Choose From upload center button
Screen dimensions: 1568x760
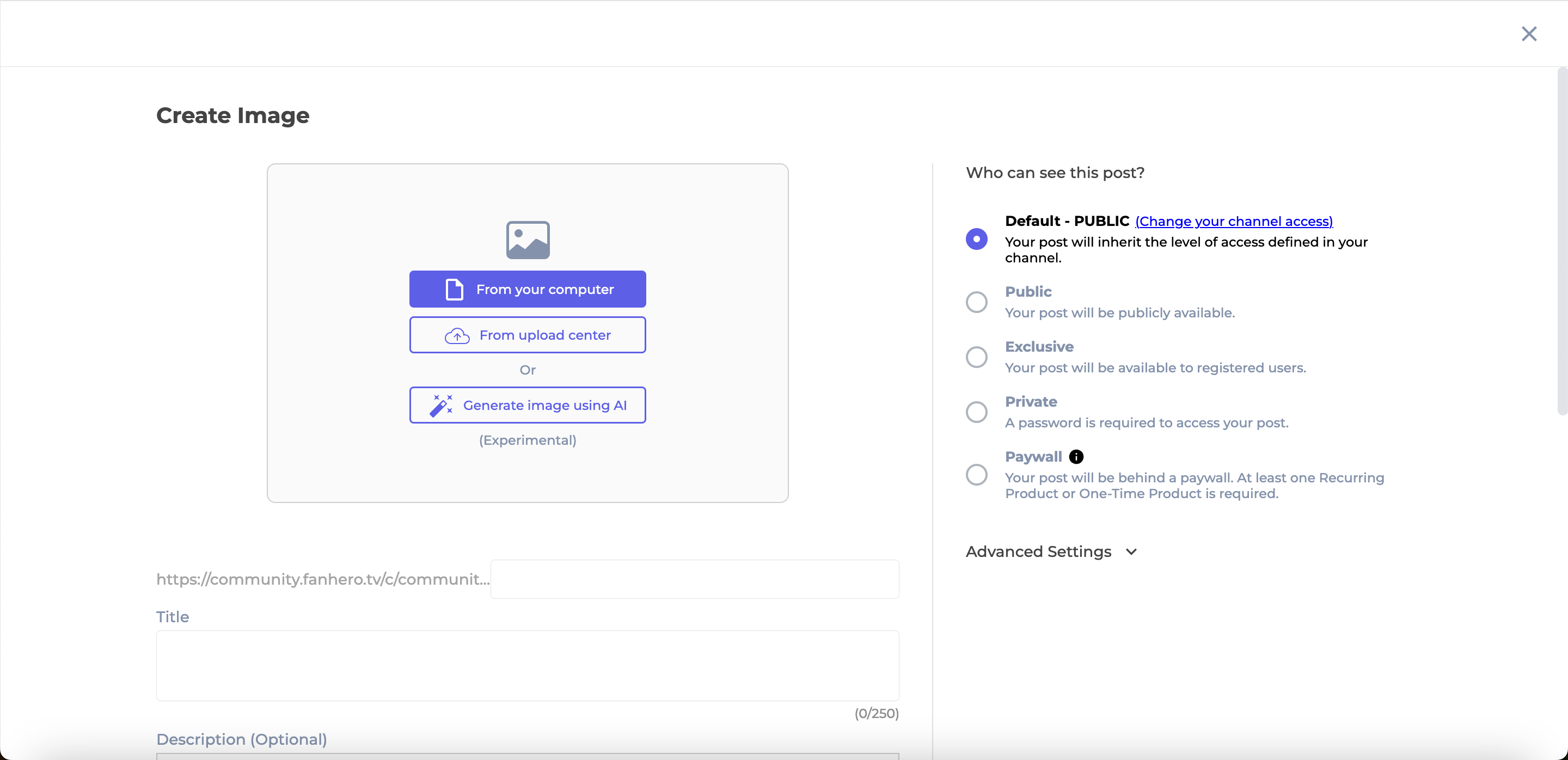528,335
